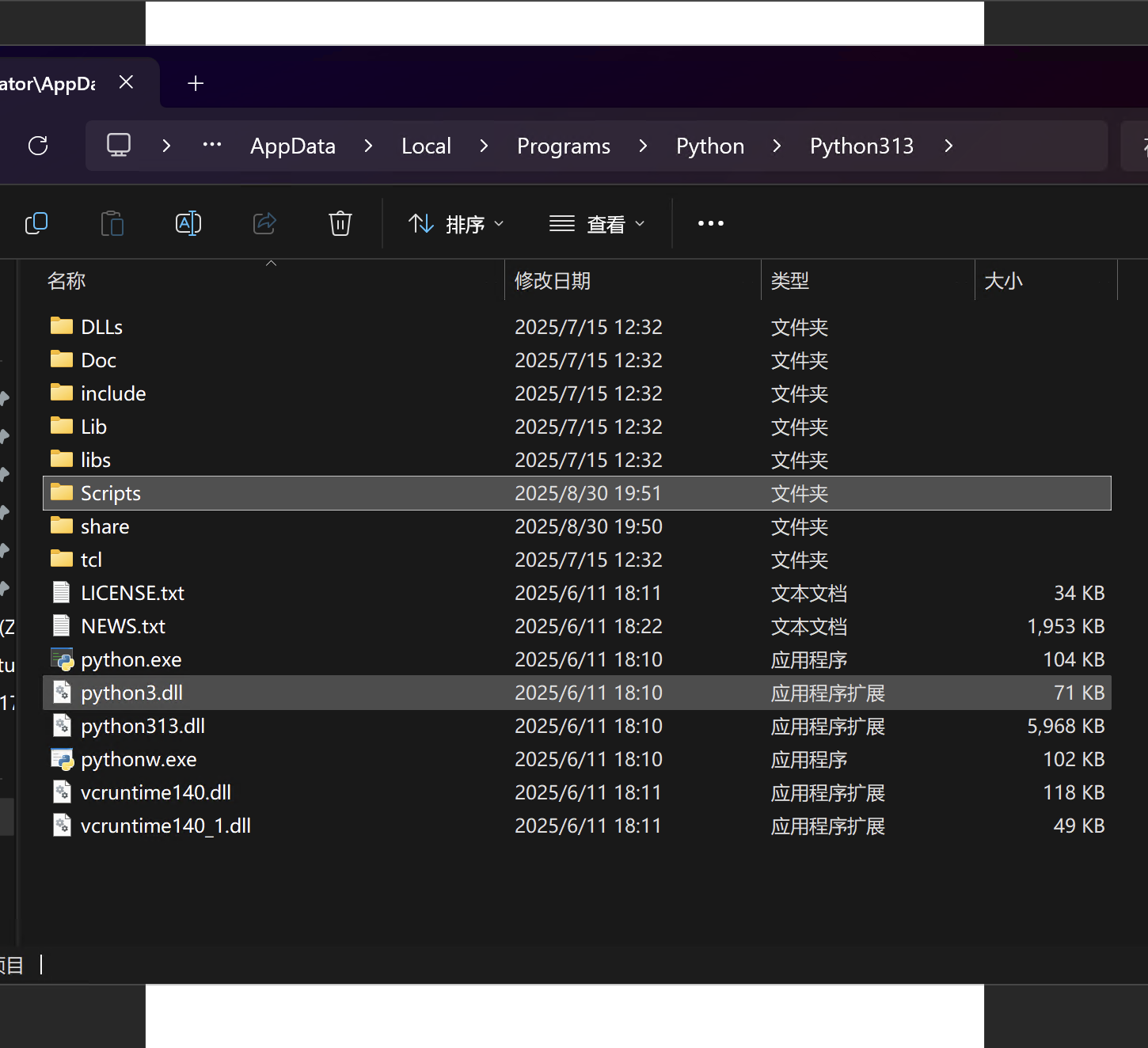Click the Share icon in toolbar
Viewport: 1148px width, 1048px height.
[264, 224]
